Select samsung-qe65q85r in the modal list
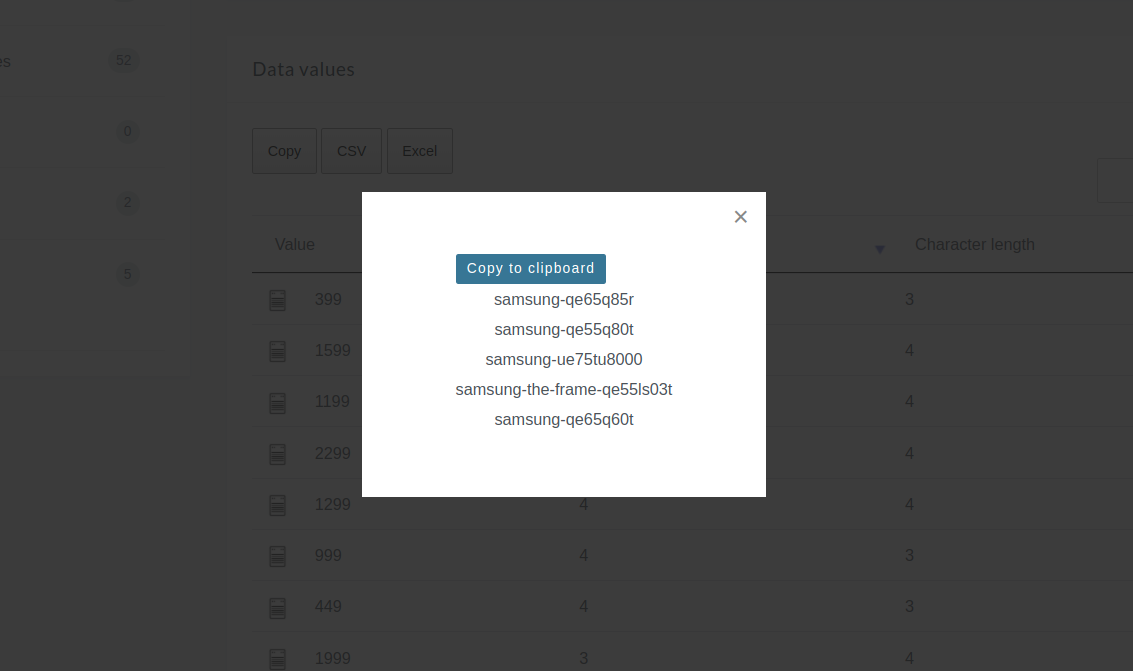The image size is (1133, 671). pyautogui.click(x=564, y=300)
